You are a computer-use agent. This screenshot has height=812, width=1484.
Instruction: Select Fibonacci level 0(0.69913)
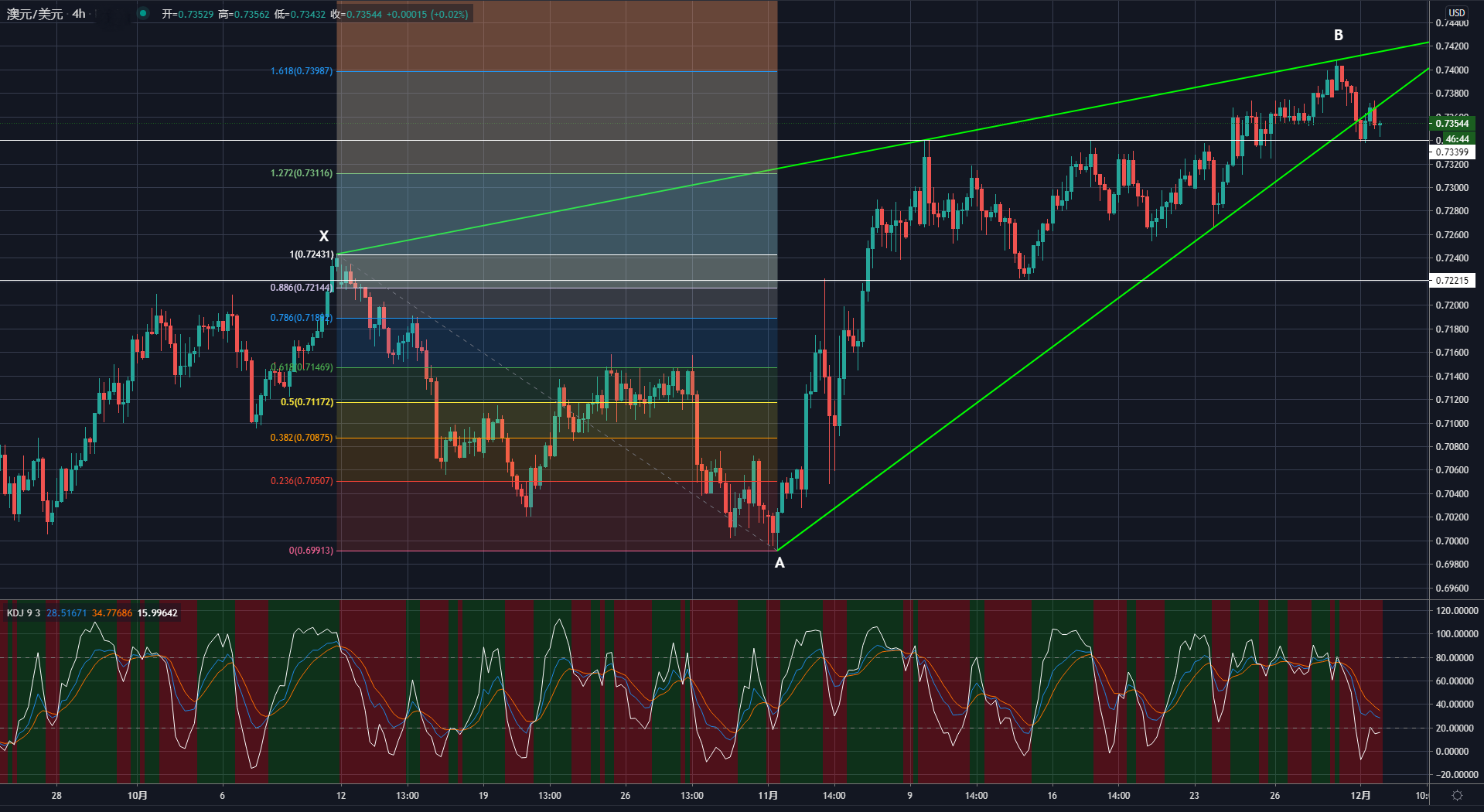click(311, 551)
